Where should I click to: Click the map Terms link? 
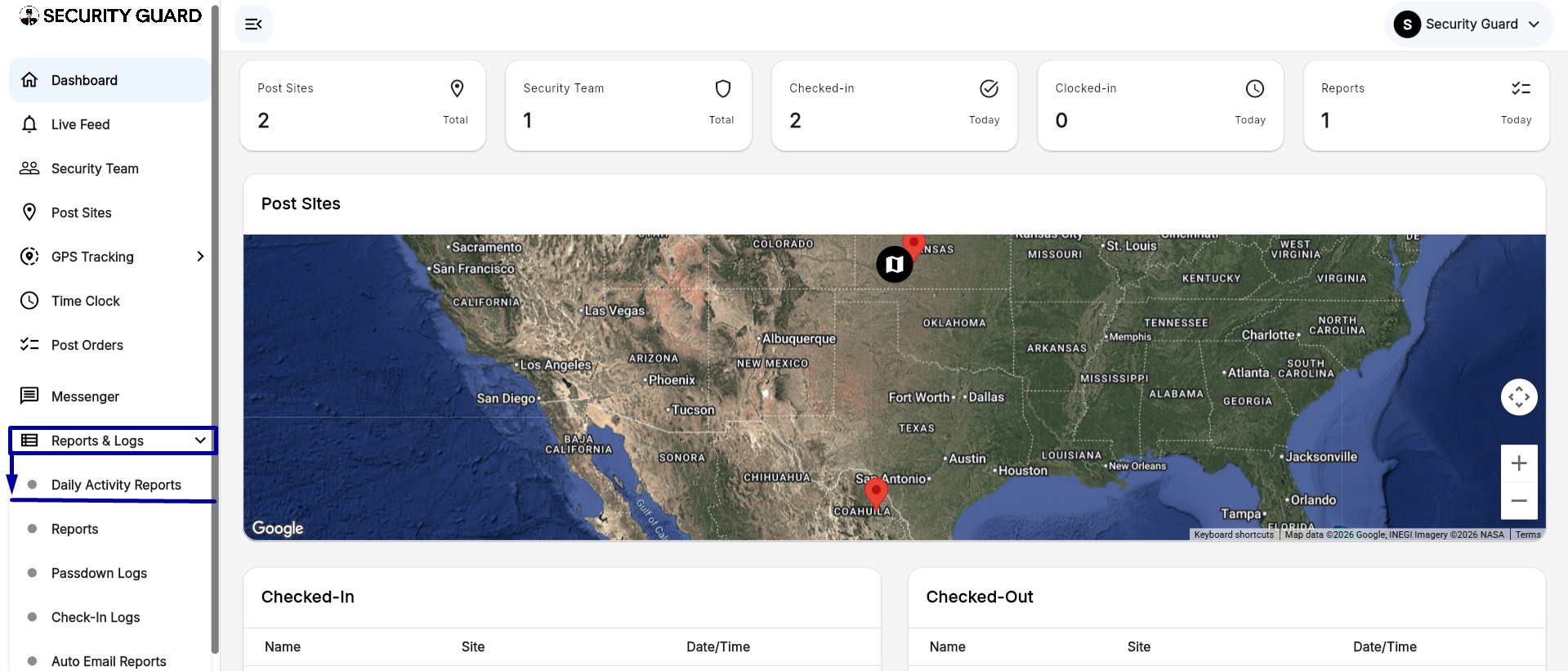(x=1528, y=535)
